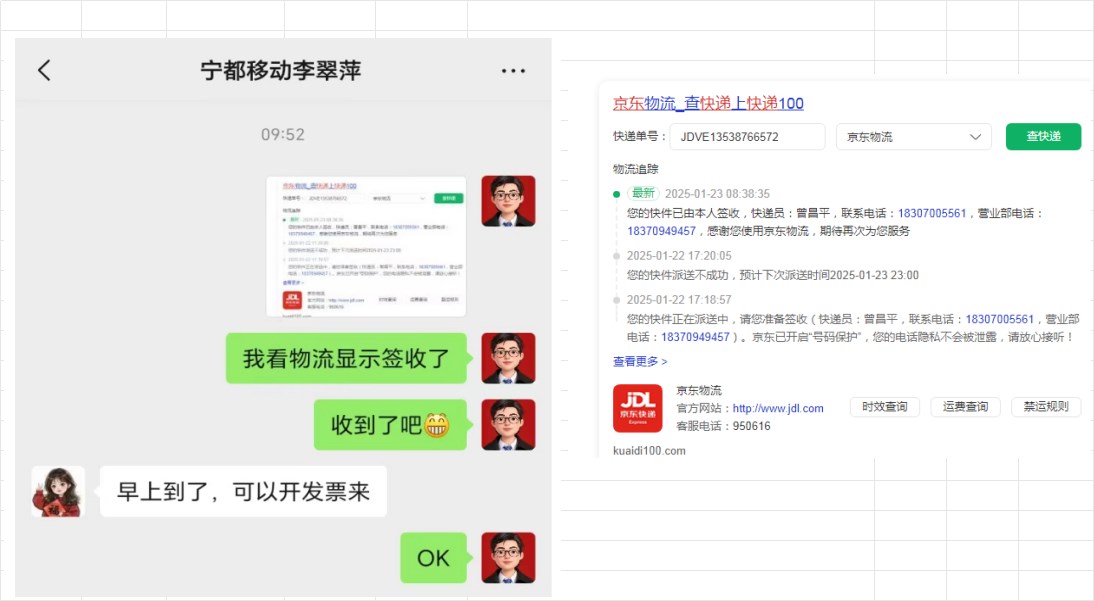Click the kuaidi100.com source text
Viewport: 1094px width, 601px height.
pos(649,451)
